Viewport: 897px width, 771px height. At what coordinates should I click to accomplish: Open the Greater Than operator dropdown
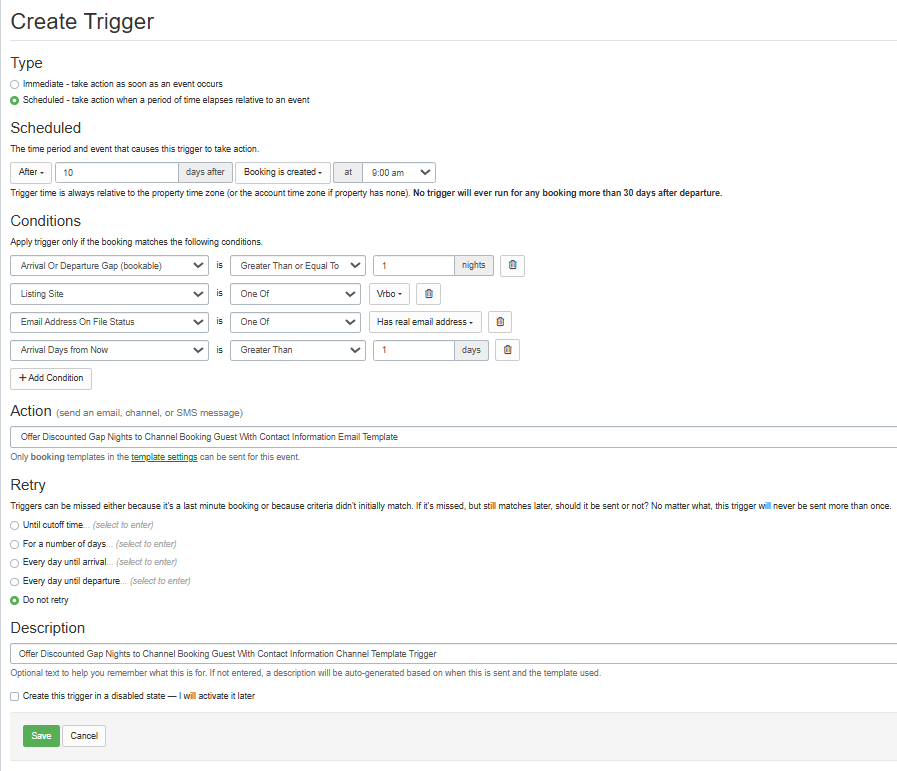(297, 350)
